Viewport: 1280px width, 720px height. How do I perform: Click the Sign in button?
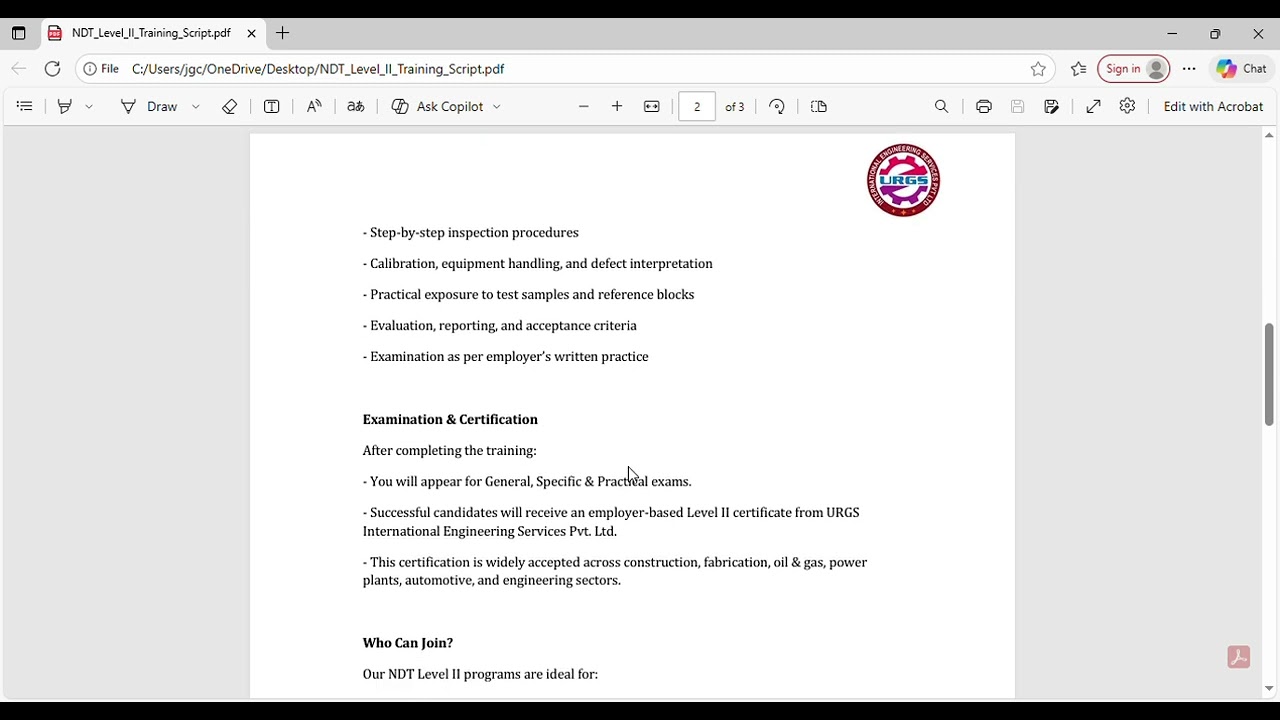[1134, 69]
